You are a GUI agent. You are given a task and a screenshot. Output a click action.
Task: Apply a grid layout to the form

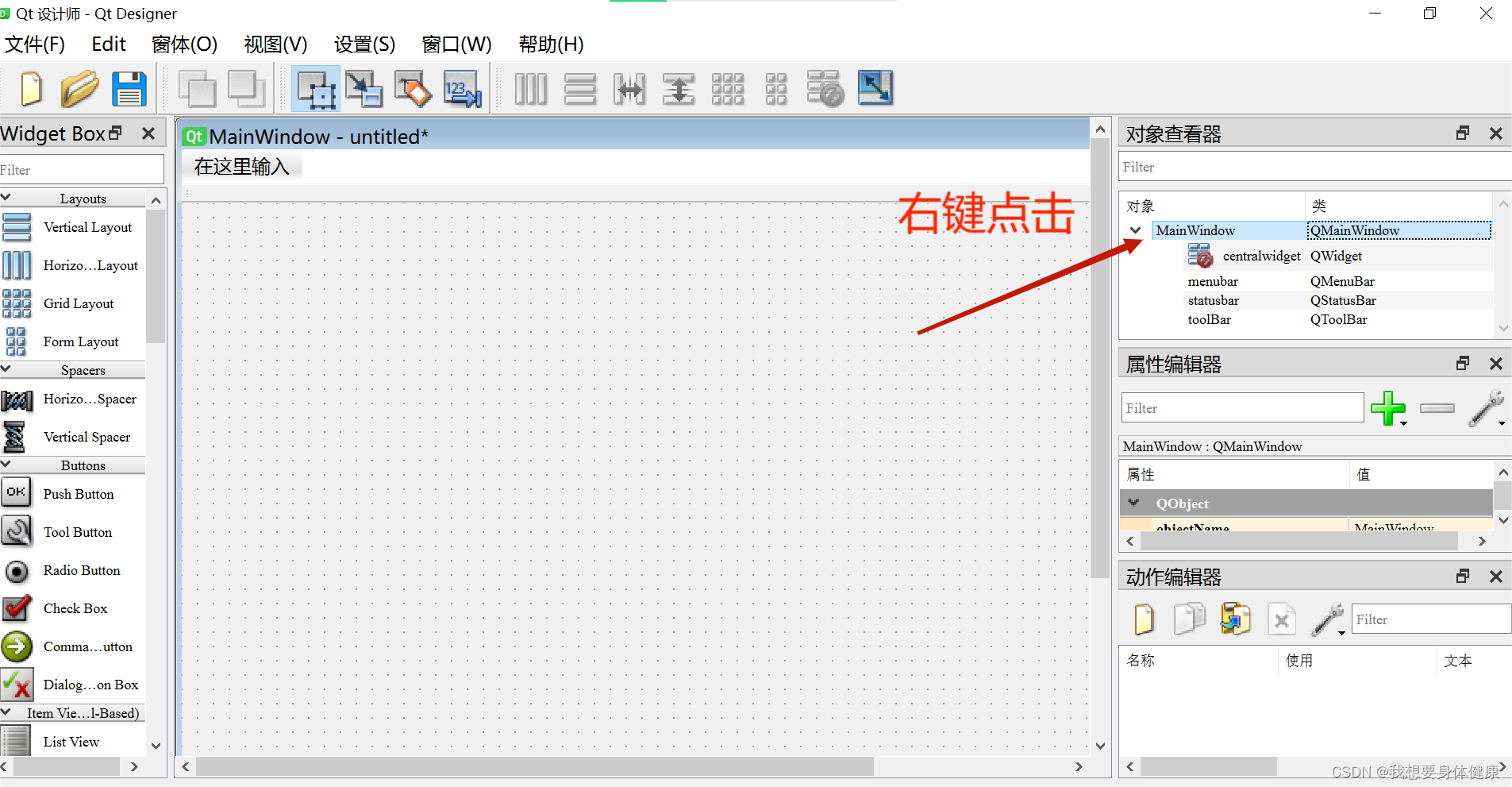pos(728,88)
